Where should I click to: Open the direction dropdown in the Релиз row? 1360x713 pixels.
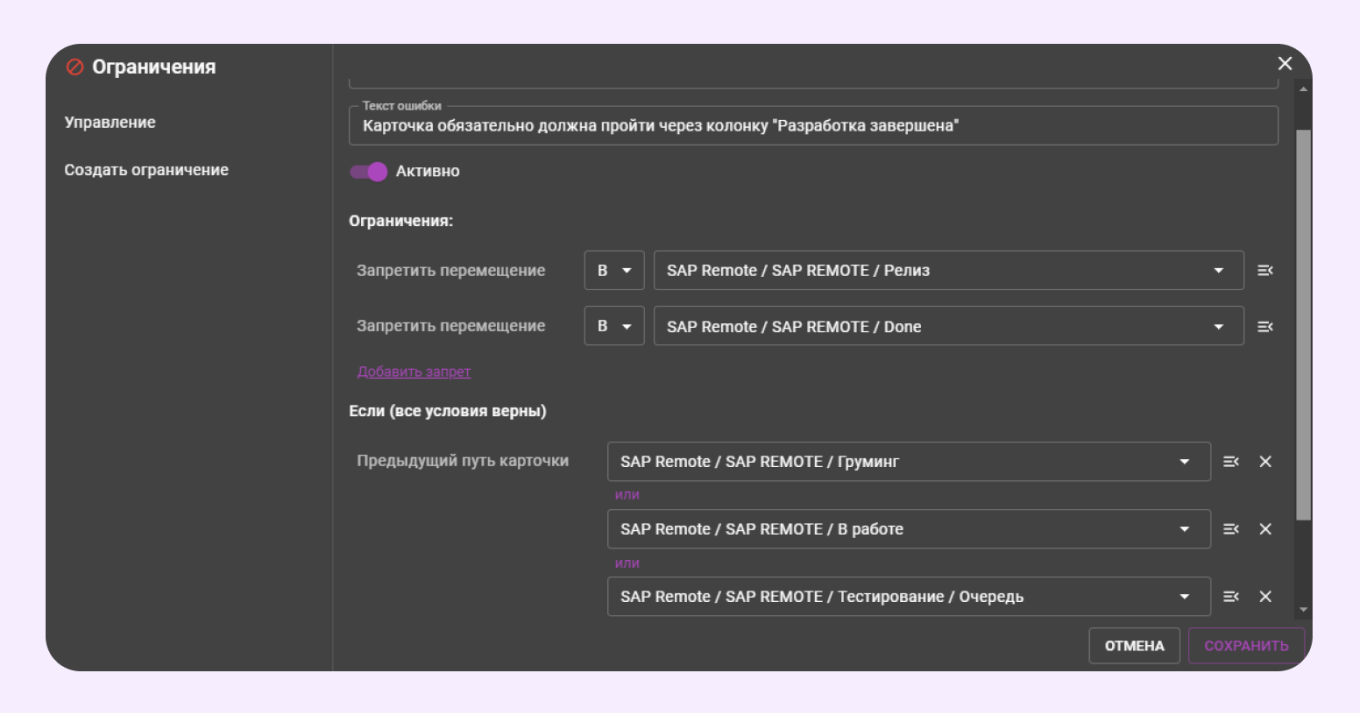(614, 270)
